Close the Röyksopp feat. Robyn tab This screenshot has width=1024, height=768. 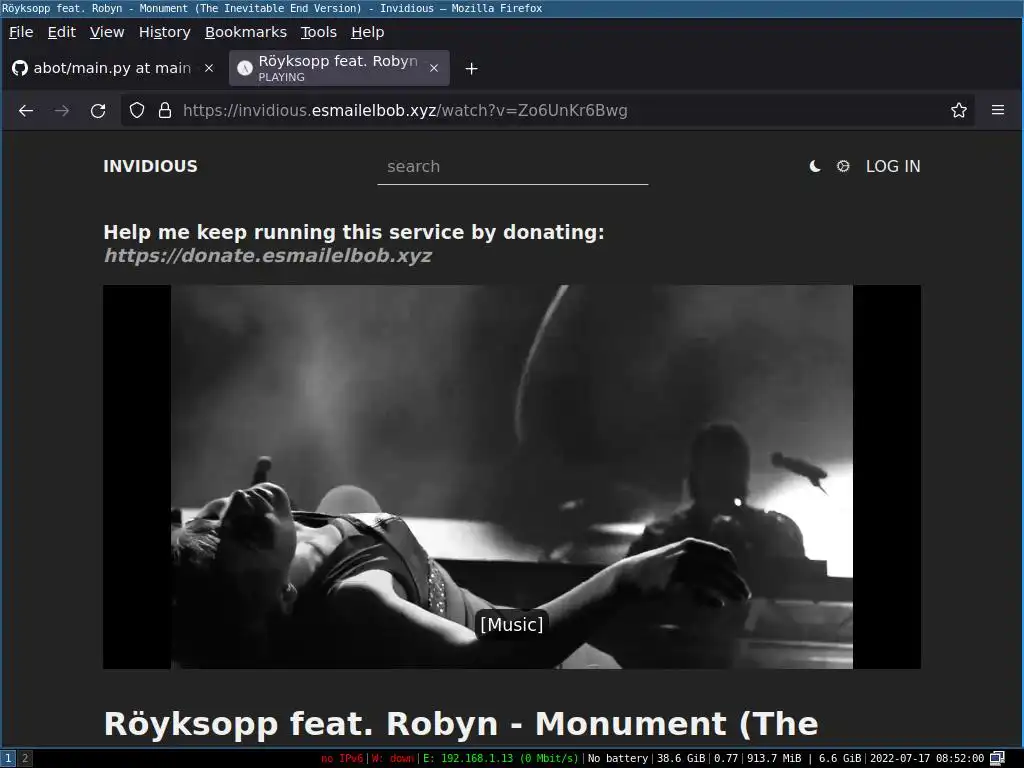click(434, 68)
